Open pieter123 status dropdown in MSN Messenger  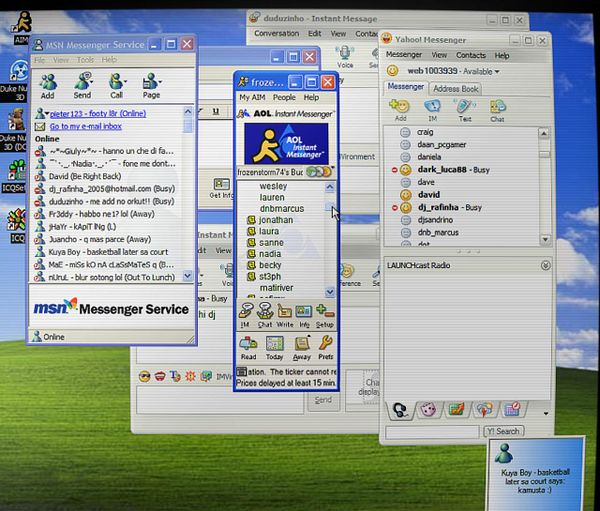[x=47, y=113]
